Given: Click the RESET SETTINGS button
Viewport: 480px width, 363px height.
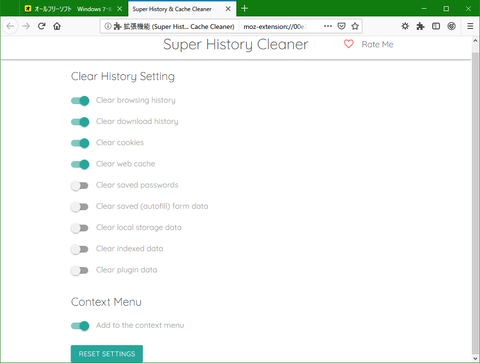Looking at the screenshot, I should click(107, 354).
